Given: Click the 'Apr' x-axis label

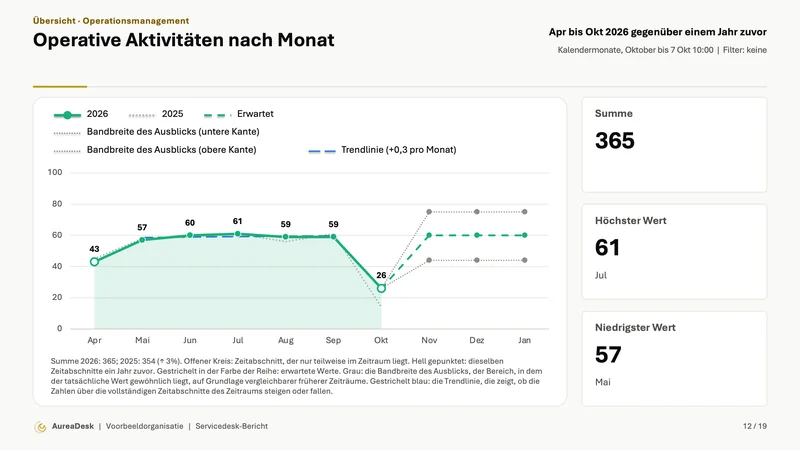Looking at the screenshot, I should tap(94, 340).
